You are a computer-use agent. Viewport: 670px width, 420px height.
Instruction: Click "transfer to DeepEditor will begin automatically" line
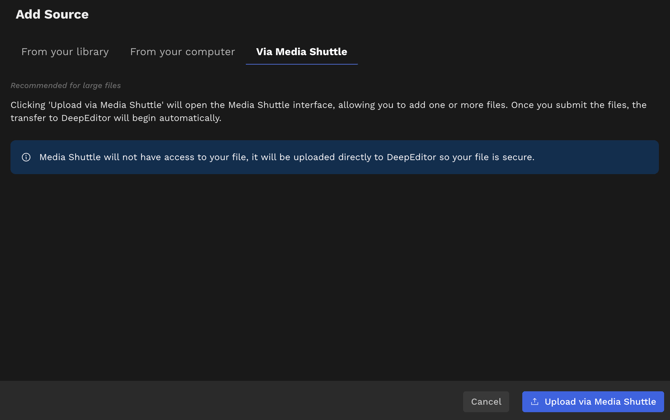tap(116, 118)
